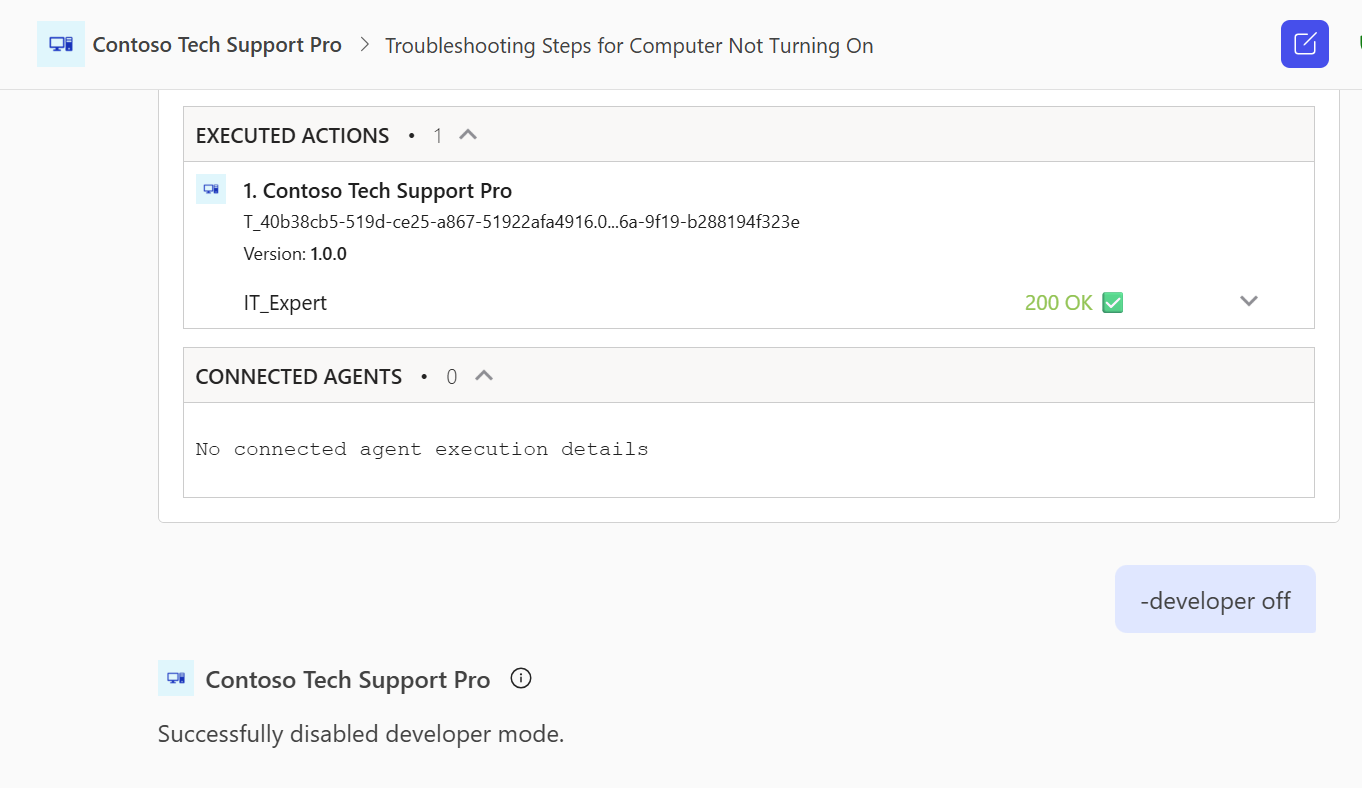Click the IT_Expert function name
This screenshot has height=788, width=1362.
click(x=285, y=303)
